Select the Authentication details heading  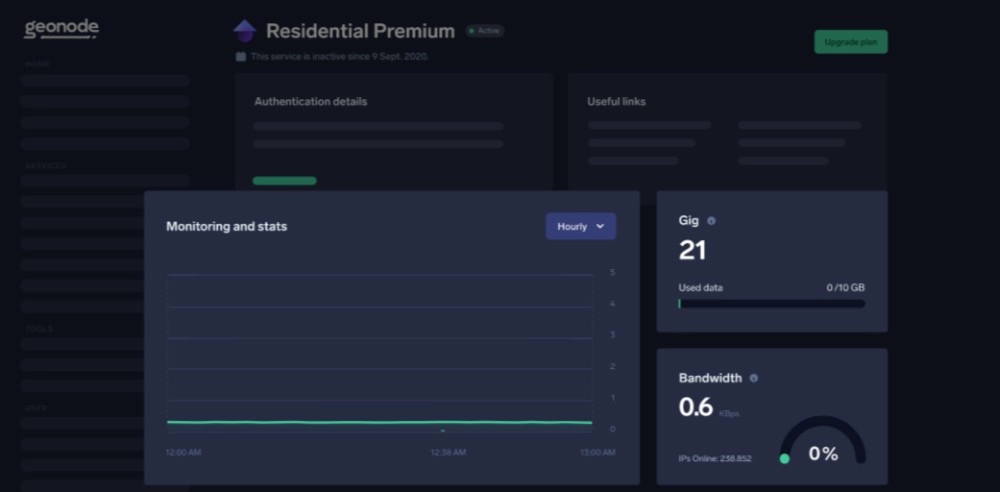click(310, 102)
